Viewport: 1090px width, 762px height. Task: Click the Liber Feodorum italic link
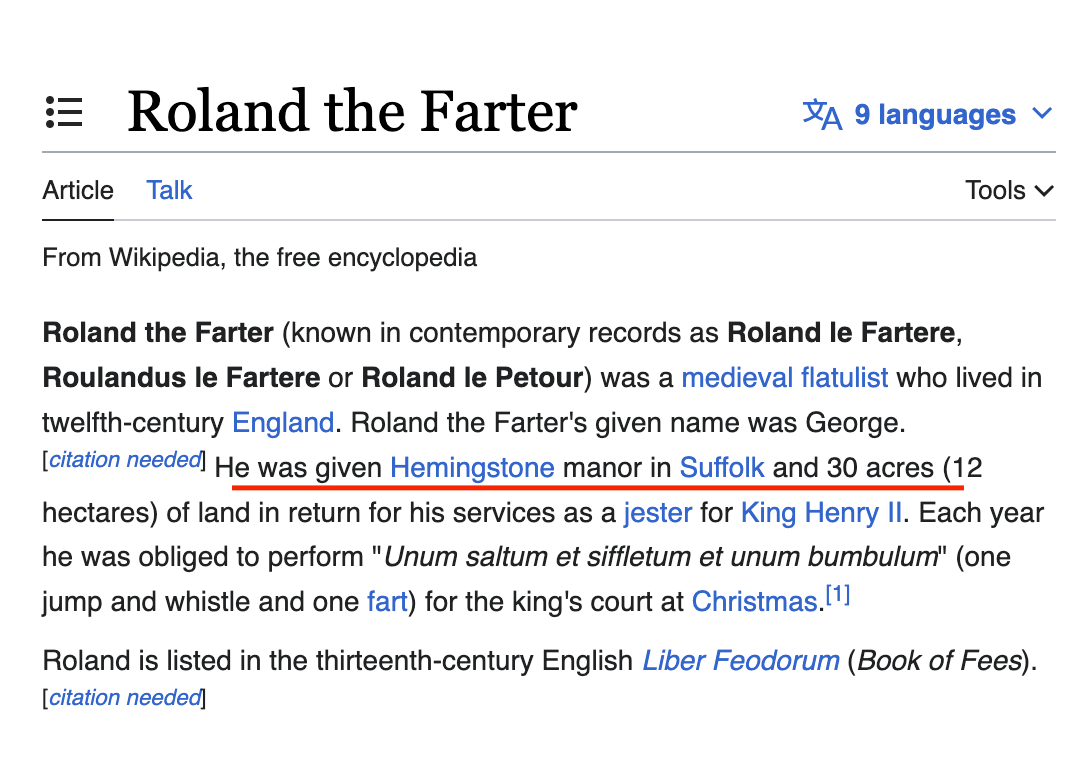pyautogui.click(x=740, y=661)
